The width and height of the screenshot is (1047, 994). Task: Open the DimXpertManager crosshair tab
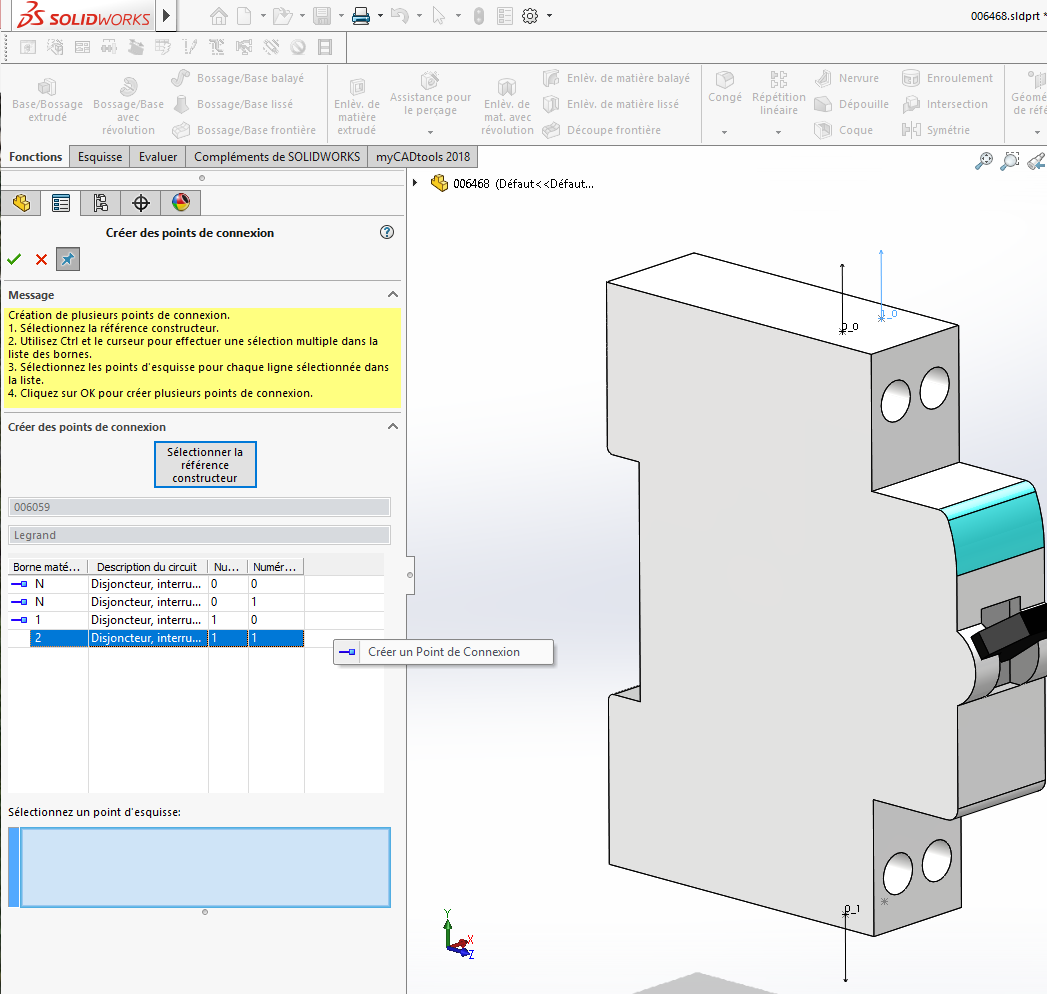click(141, 203)
